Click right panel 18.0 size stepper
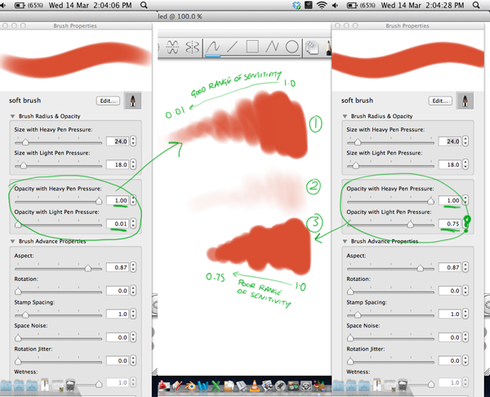The height and width of the screenshot is (397, 490). coord(465,164)
